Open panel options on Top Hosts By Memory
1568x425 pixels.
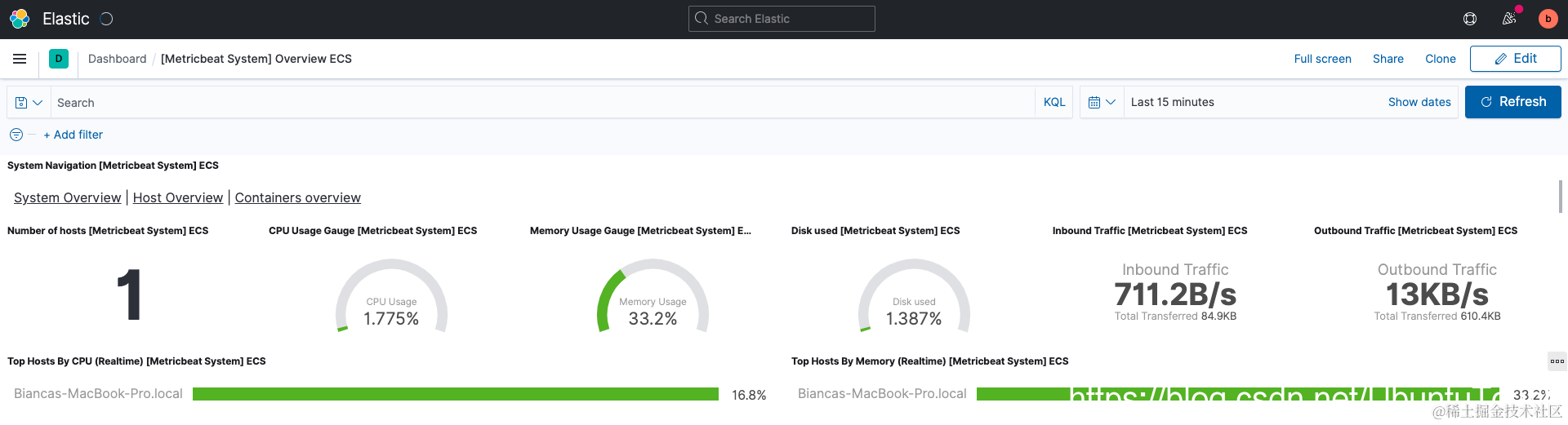1557,361
